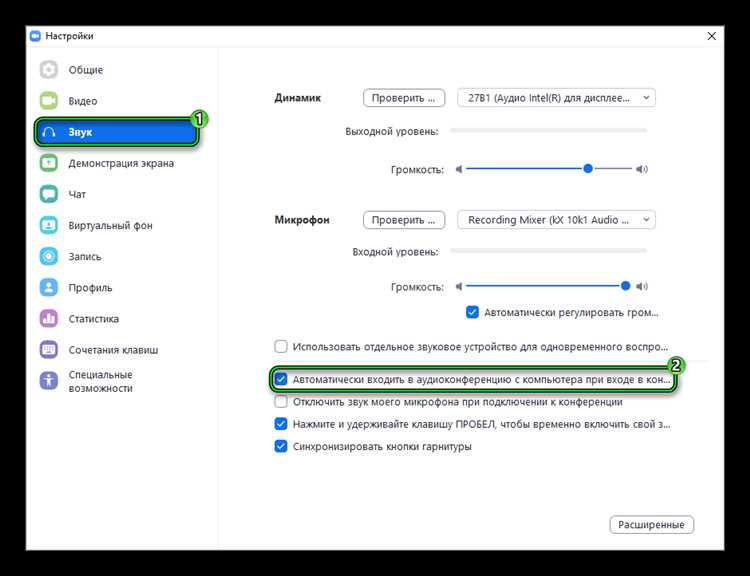Uncheck Автоматически регулировать громкость checkbox
Image resolution: width=750 pixels, height=576 pixels.
(x=472, y=312)
